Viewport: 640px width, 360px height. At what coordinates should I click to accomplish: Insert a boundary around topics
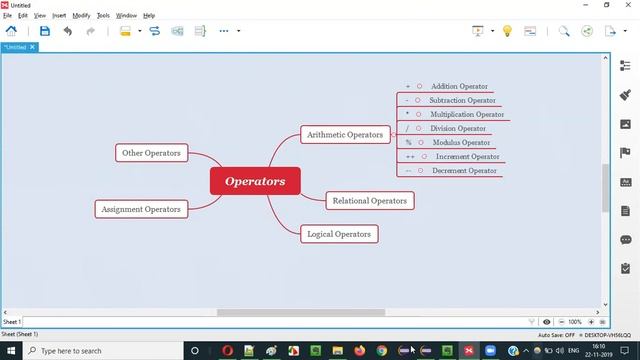[x=177, y=31]
